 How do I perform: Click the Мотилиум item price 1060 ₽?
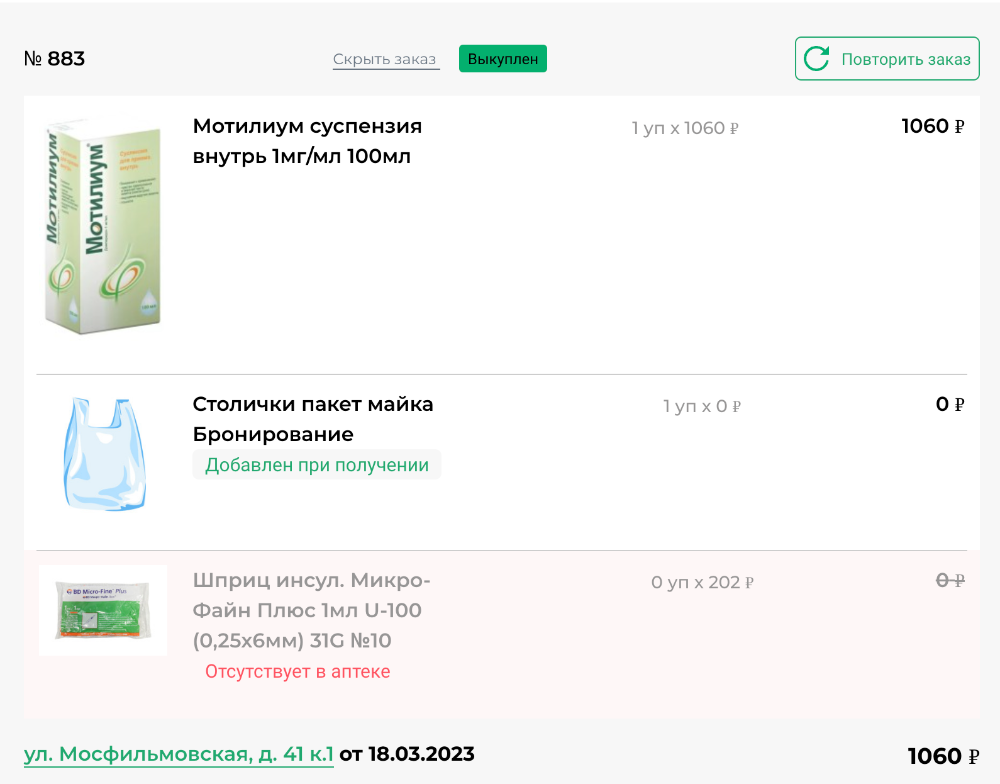[932, 126]
